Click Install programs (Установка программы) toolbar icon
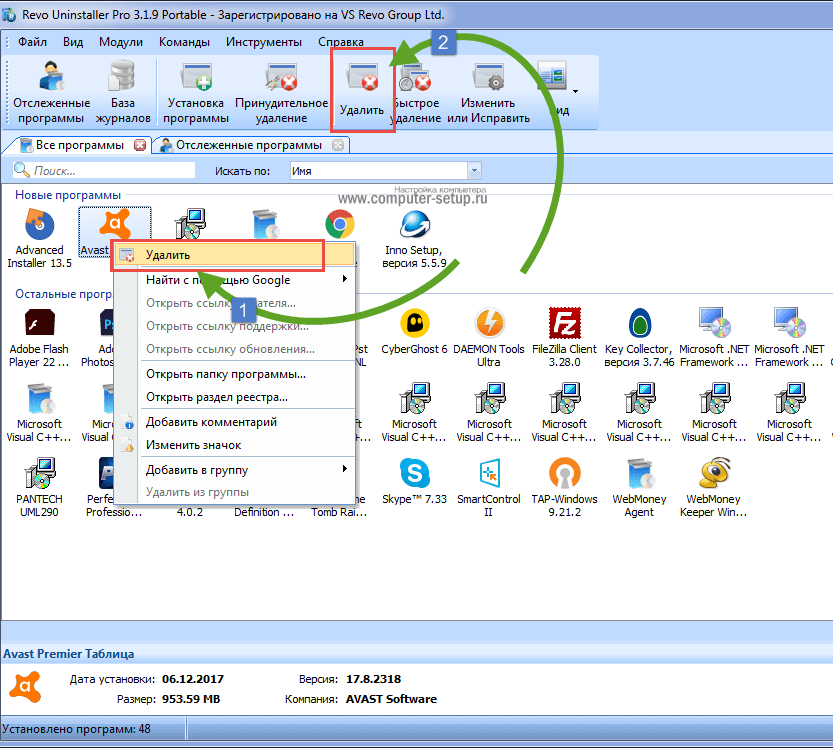This screenshot has width=833, height=748. 195,92
